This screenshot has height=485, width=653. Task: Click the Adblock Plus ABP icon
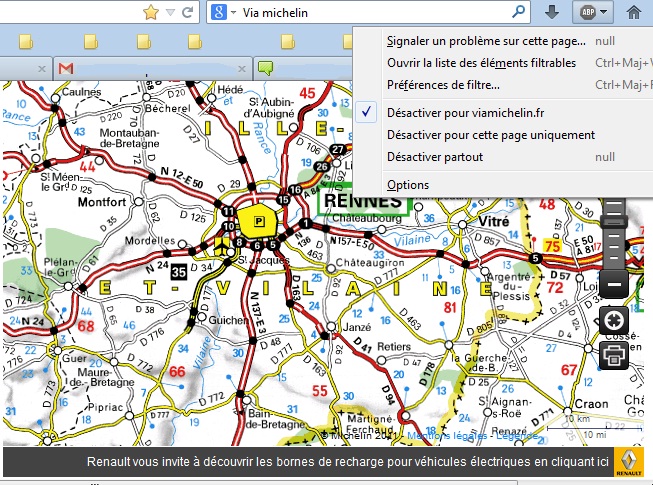588,12
